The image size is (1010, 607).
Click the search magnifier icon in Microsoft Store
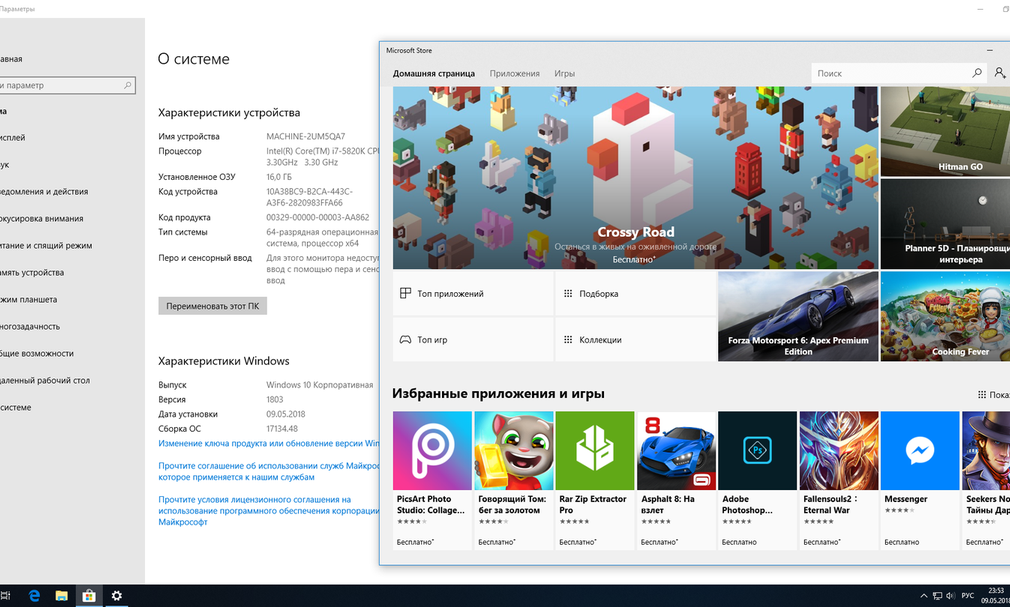click(x=977, y=73)
